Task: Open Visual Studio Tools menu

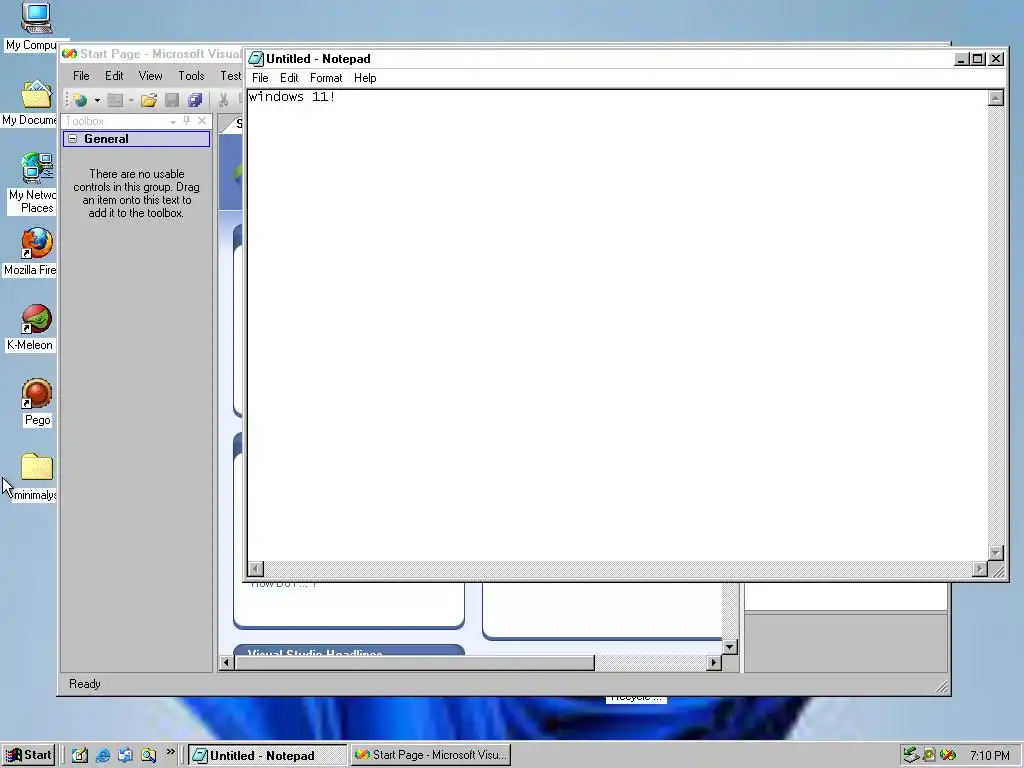Action: [x=191, y=76]
